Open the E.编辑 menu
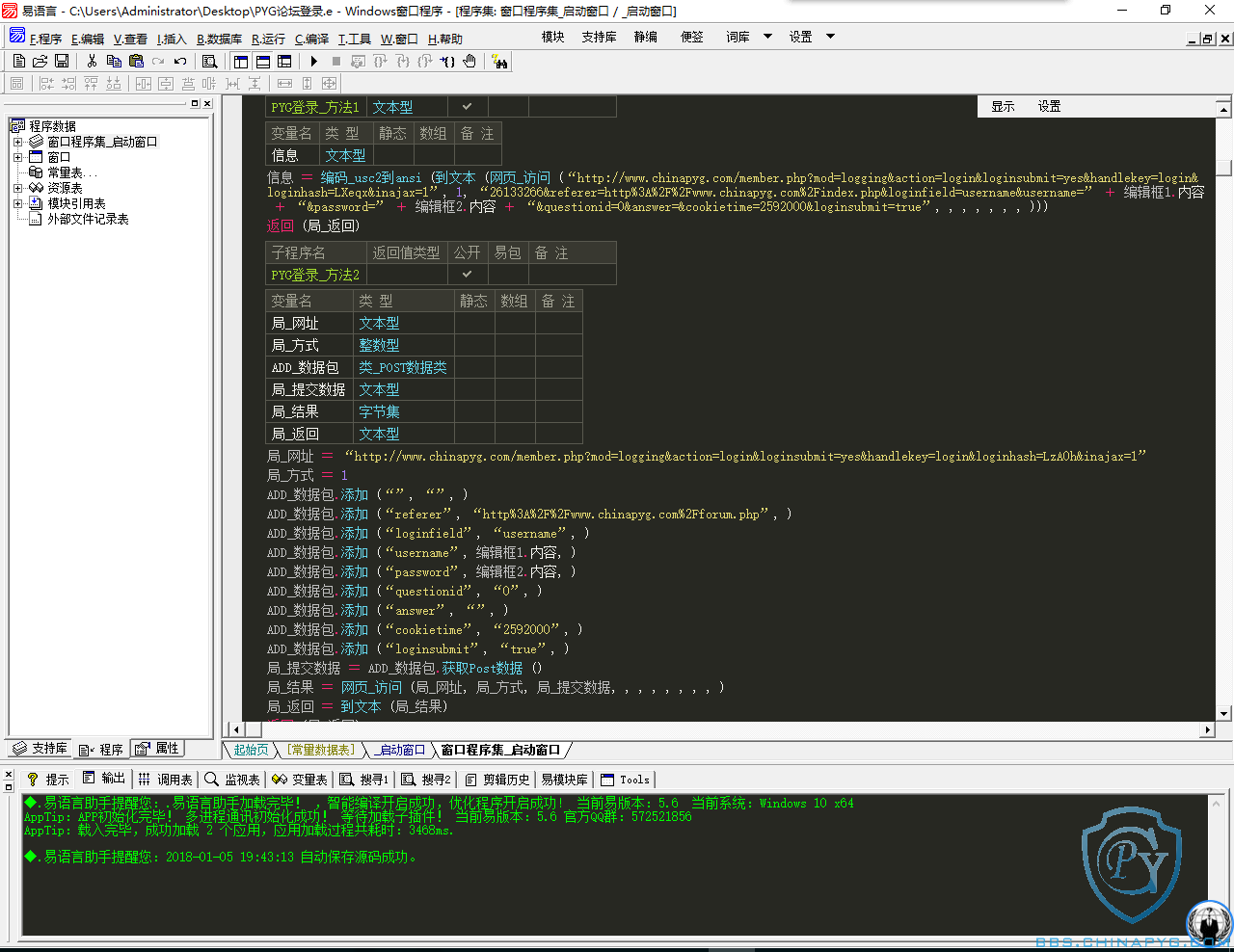1234x952 pixels. (x=88, y=39)
